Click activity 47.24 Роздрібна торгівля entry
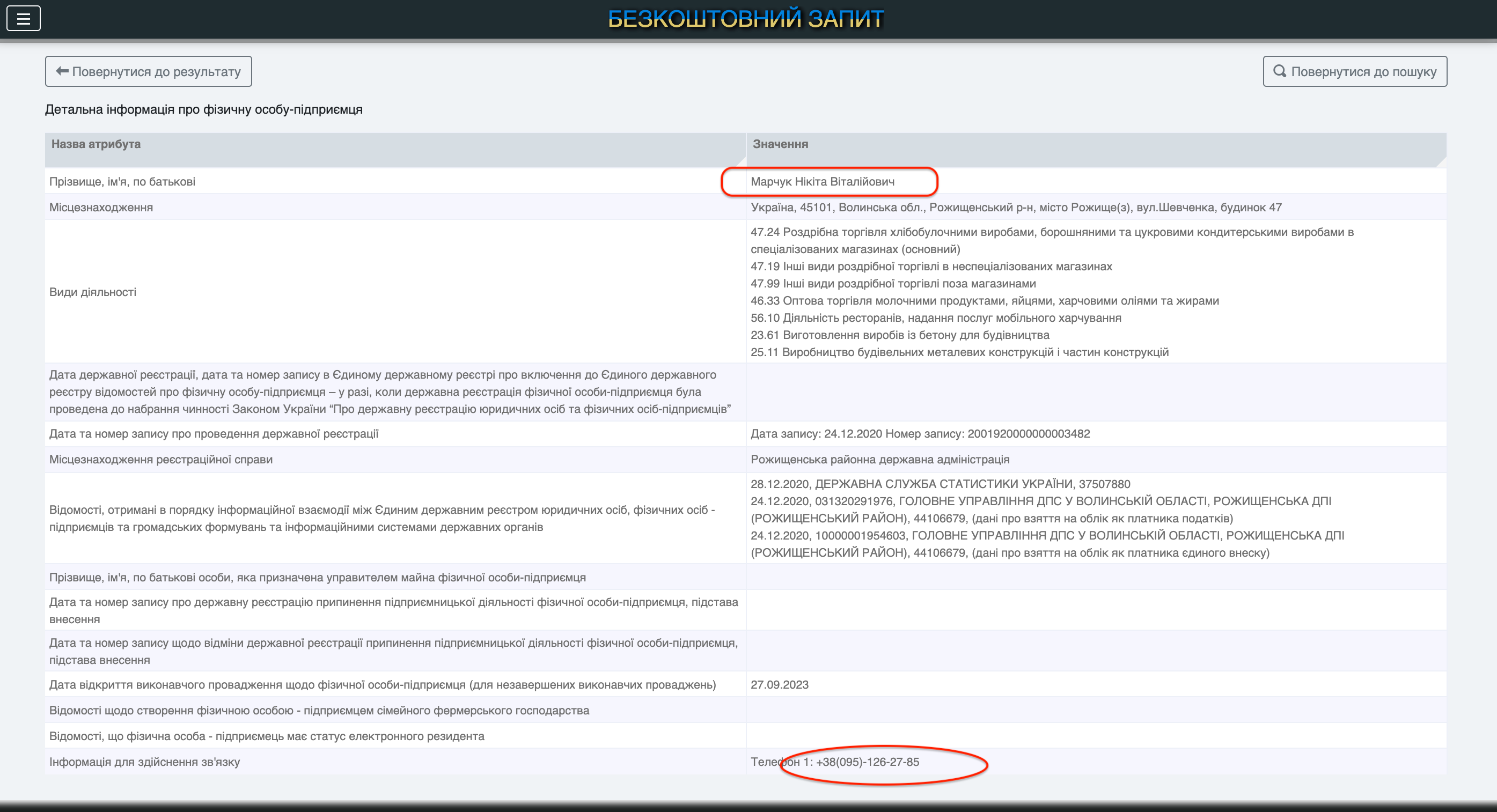The width and height of the screenshot is (1497, 812). click(1052, 232)
